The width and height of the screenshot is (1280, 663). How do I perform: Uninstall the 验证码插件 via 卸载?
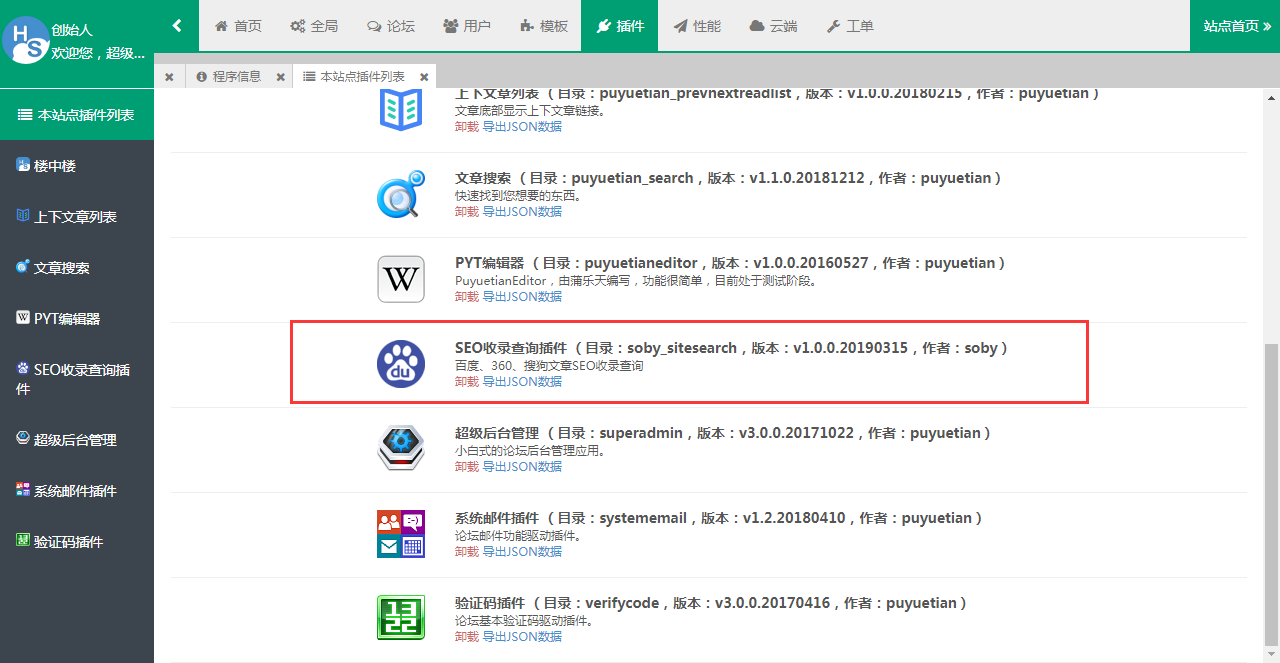[466, 637]
